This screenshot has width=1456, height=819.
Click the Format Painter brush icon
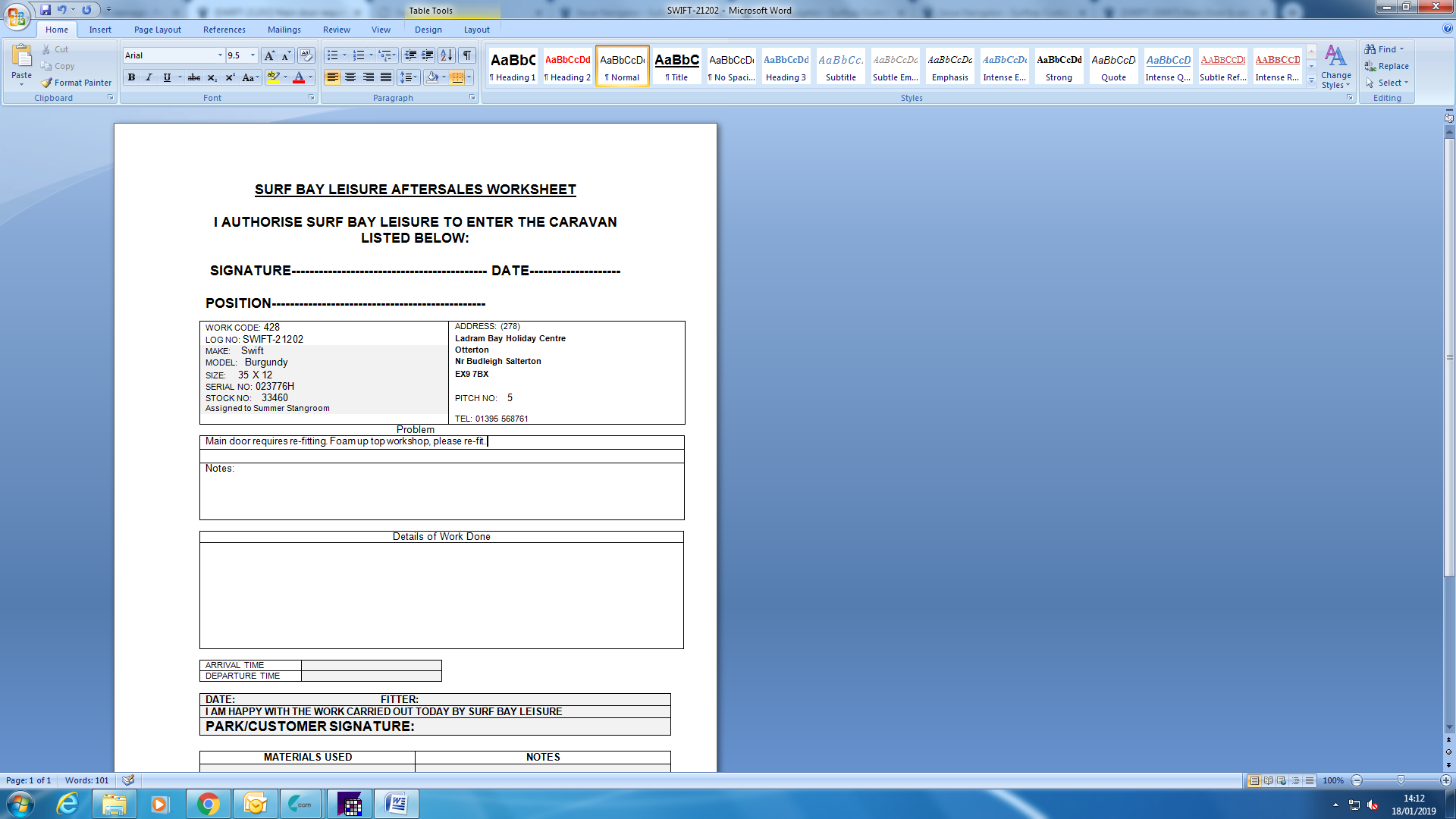click(x=47, y=83)
